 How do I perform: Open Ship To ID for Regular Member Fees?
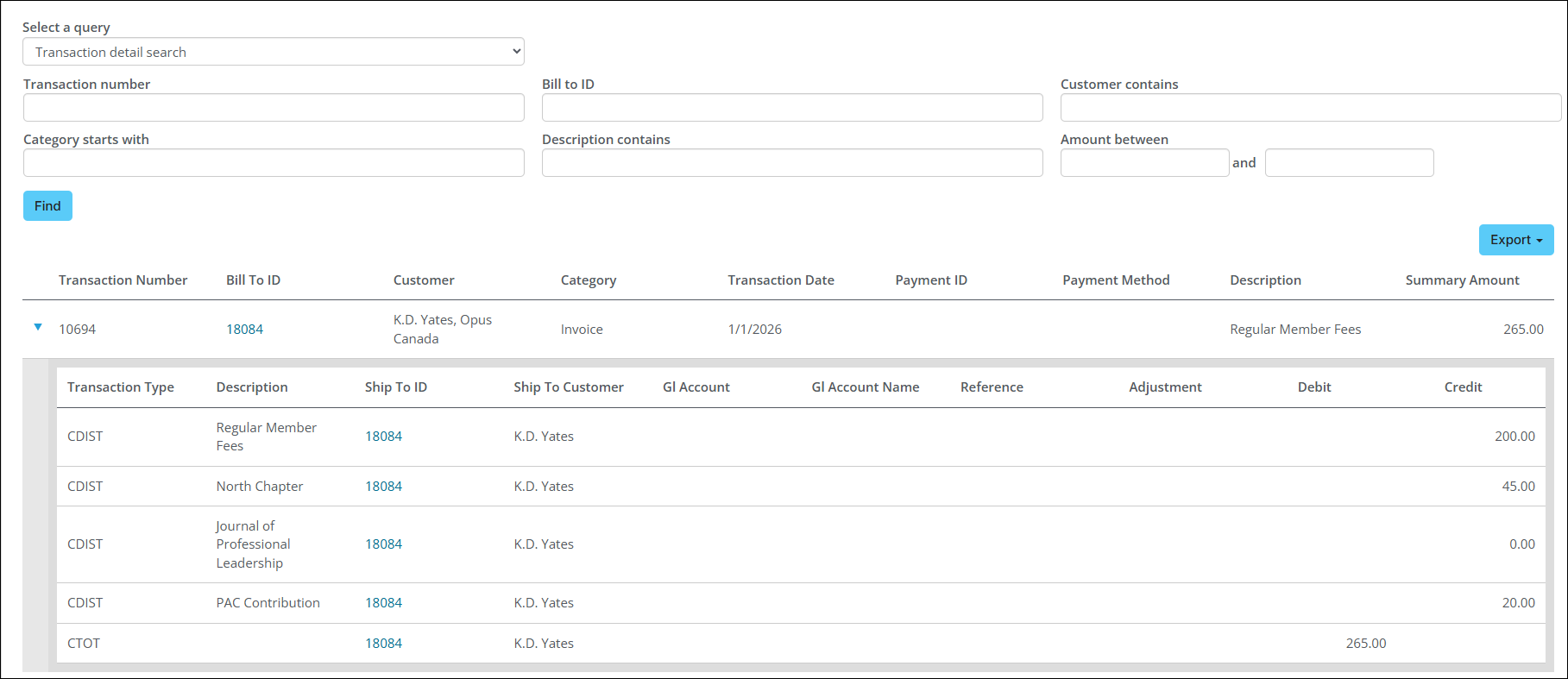pyautogui.click(x=383, y=437)
